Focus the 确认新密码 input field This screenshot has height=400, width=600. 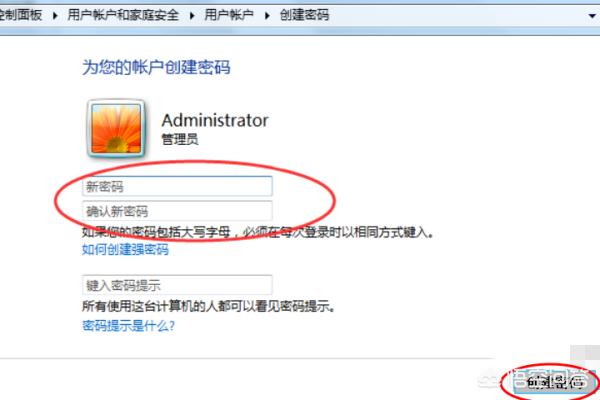click(x=177, y=211)
